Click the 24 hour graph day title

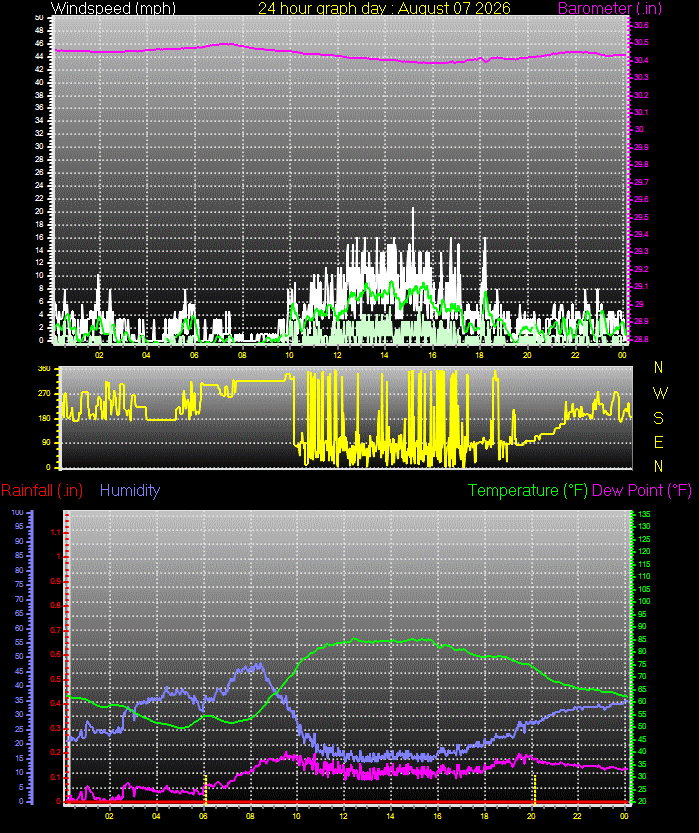384,8
